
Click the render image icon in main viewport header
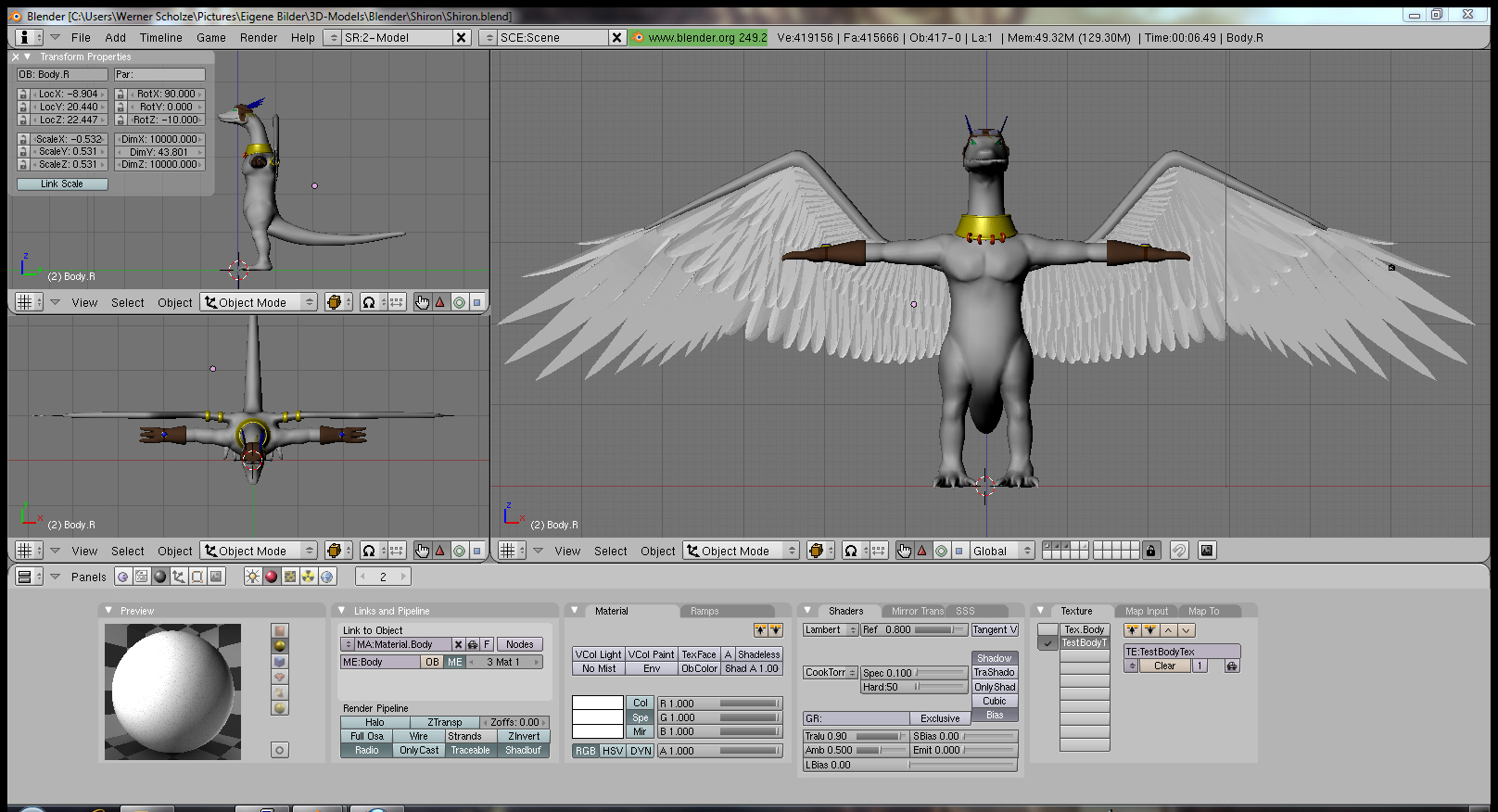tap(1206, 551)
